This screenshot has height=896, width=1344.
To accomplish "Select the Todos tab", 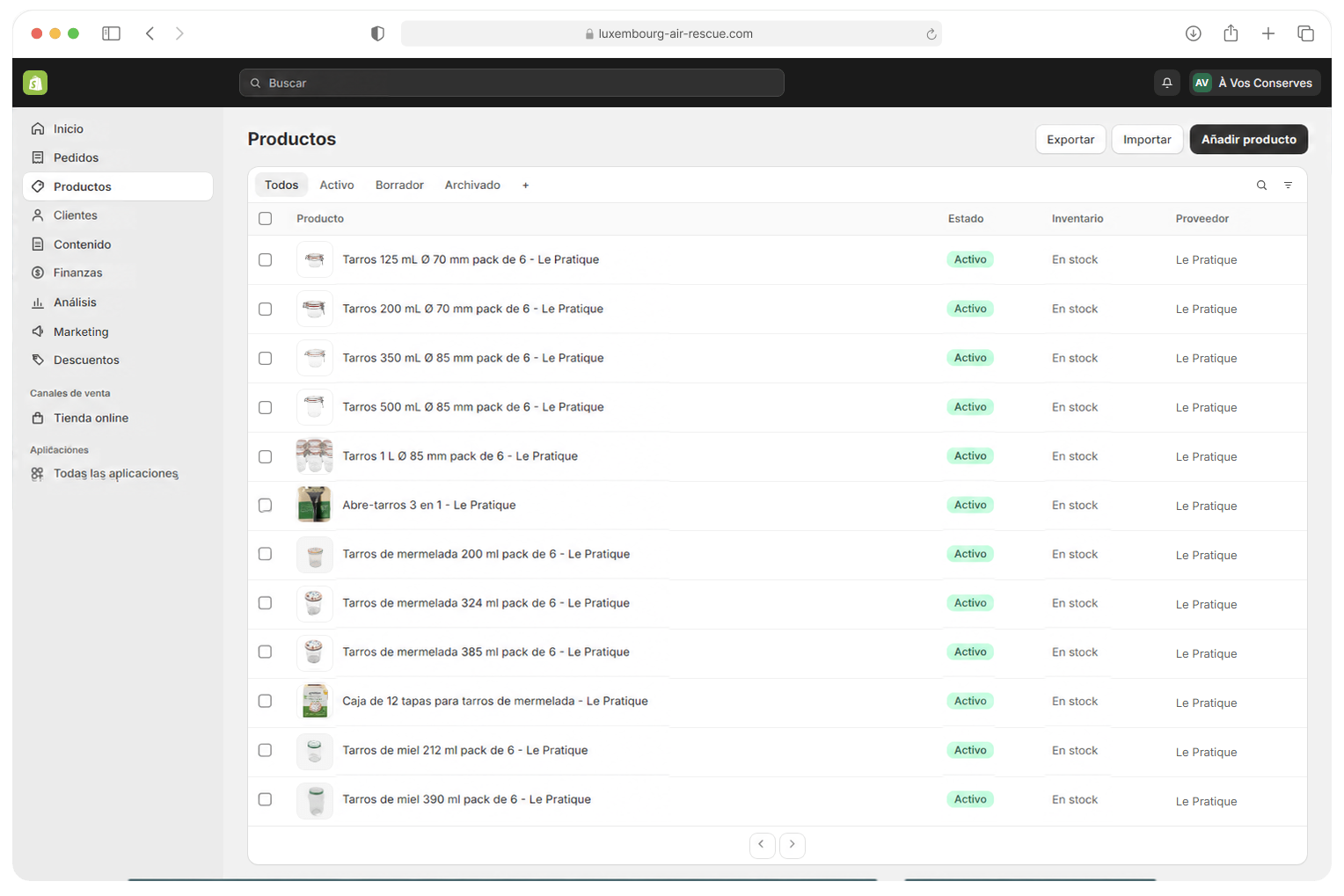I will [x=281, y=186].
